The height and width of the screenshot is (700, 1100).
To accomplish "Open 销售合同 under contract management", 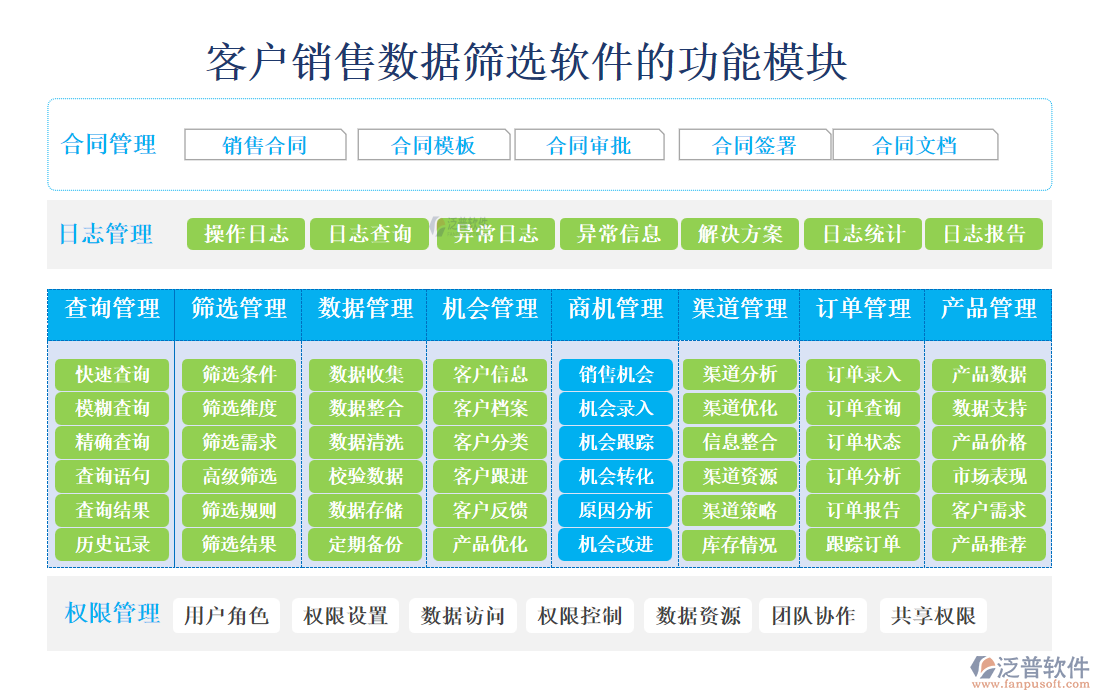I will point(266,144).
